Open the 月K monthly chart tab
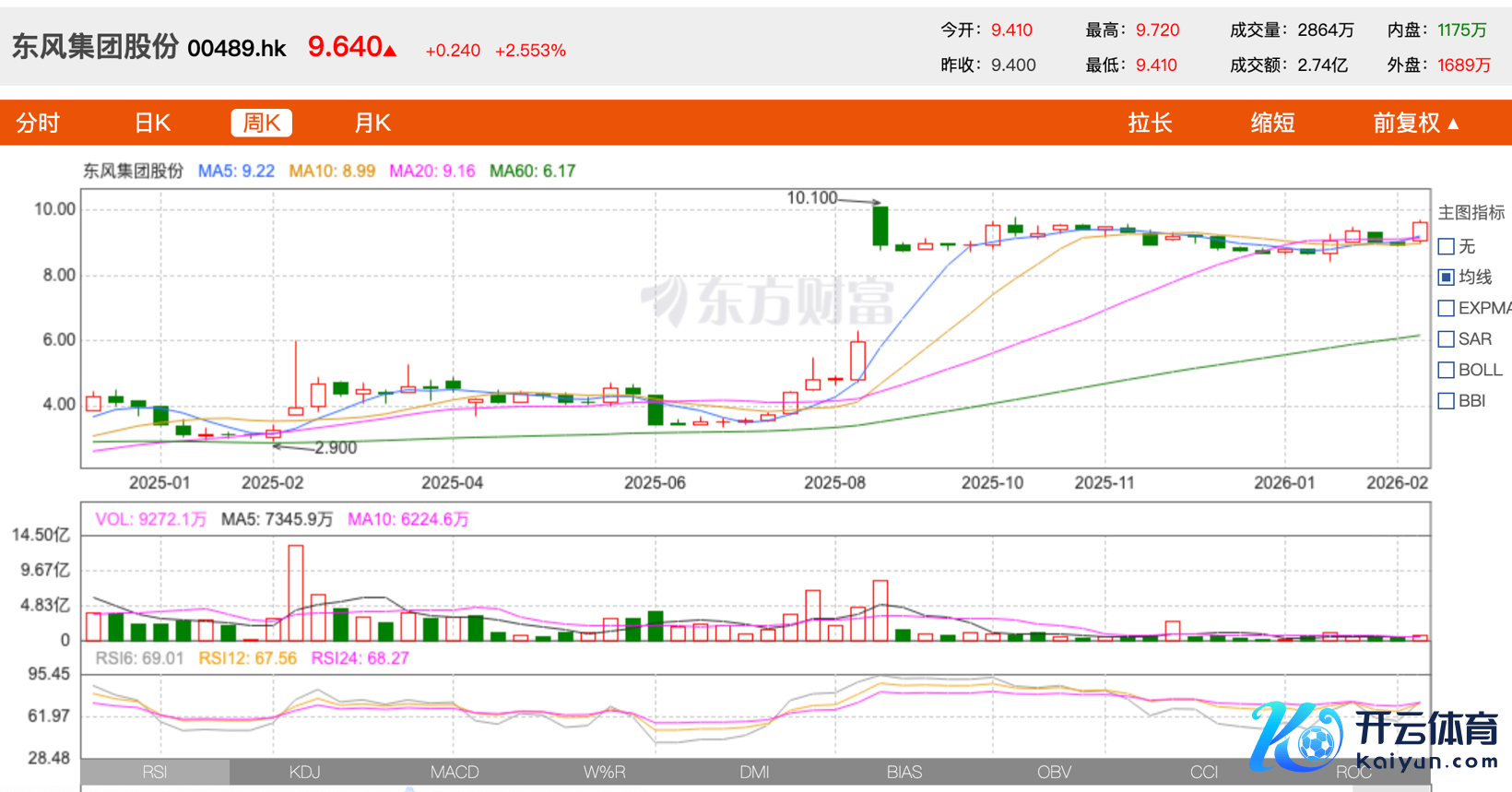Image resolution: width=1512 pixels, height=792 pixels. tap(372, 123)
